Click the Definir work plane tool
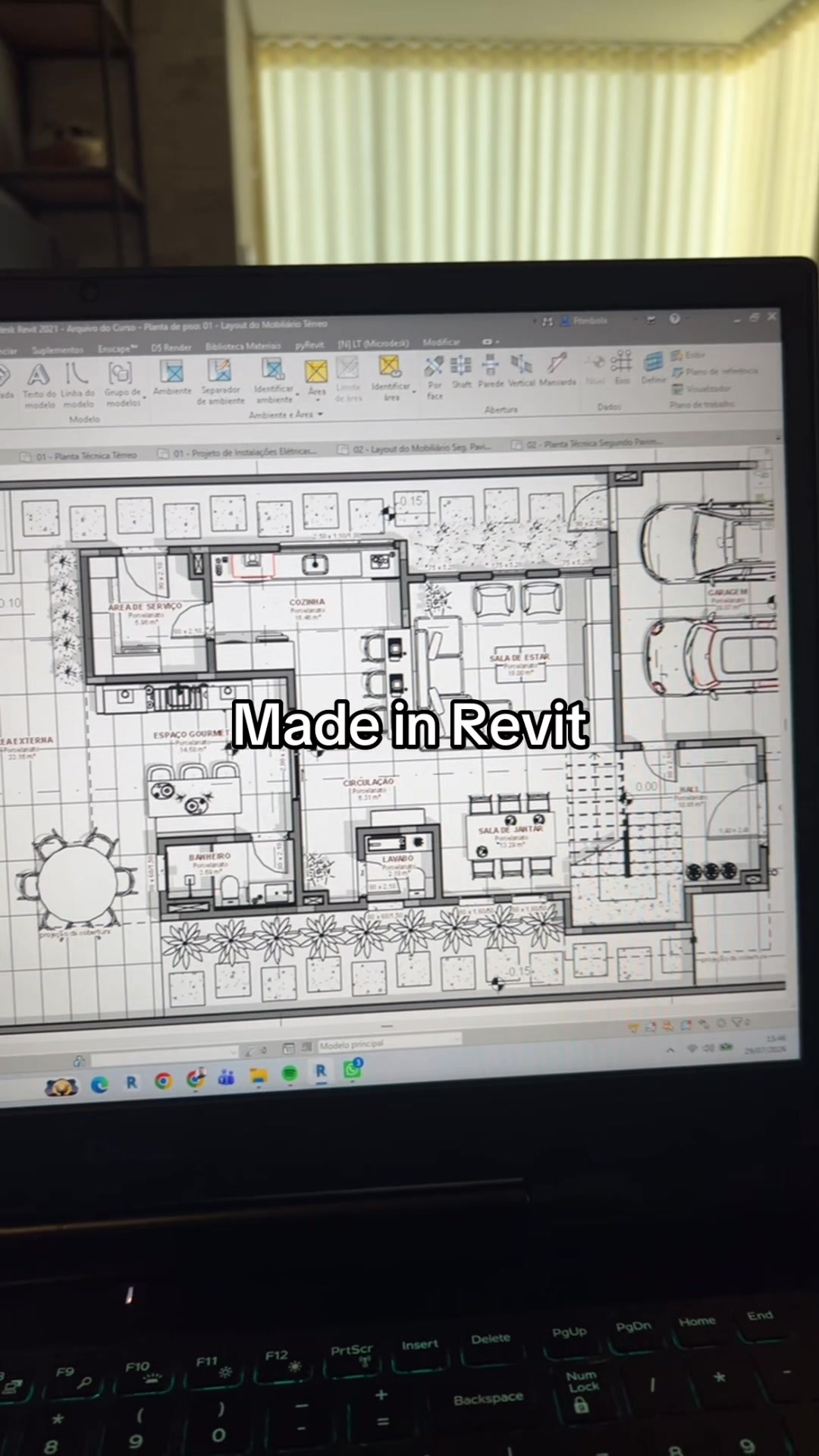 (x=653, y=367)
